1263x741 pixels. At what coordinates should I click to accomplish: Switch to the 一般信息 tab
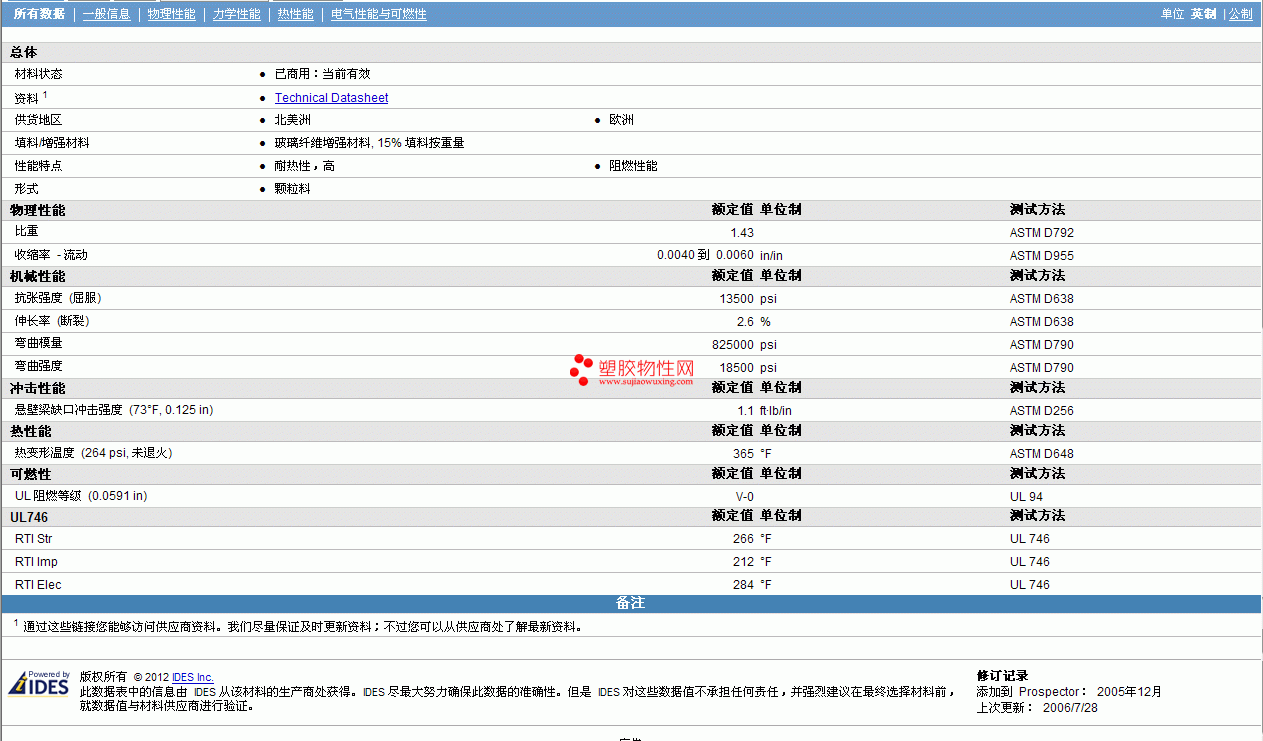pyautogui.click(x=106, y=14)
